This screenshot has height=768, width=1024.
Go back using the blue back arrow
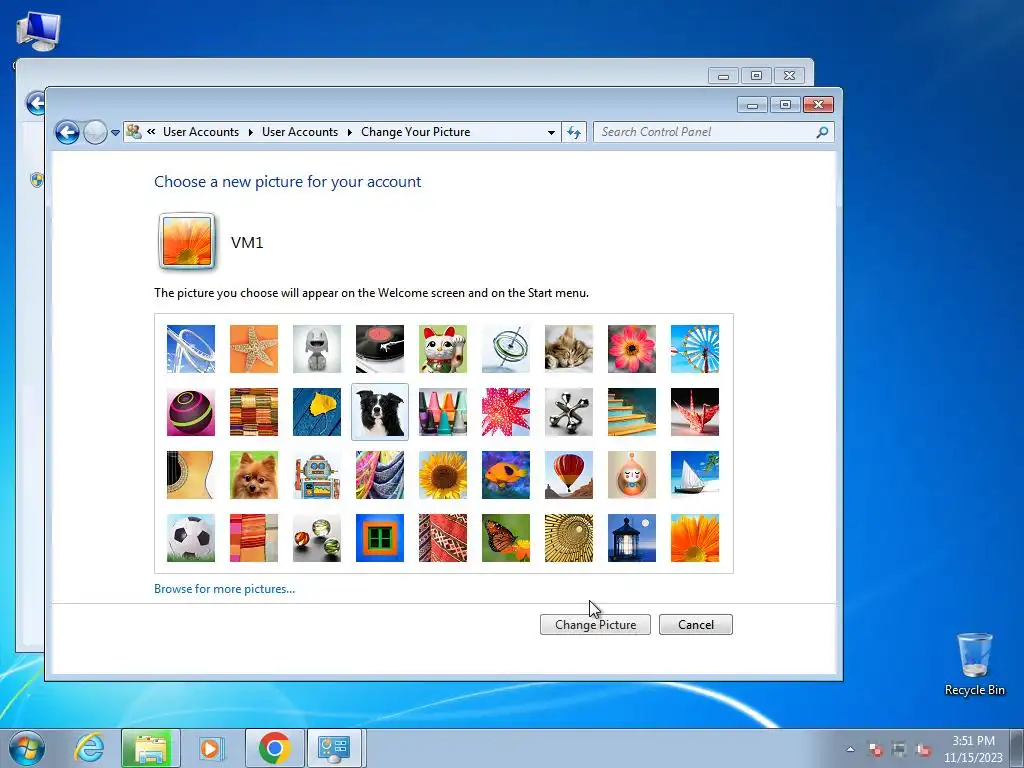point(67,132)
